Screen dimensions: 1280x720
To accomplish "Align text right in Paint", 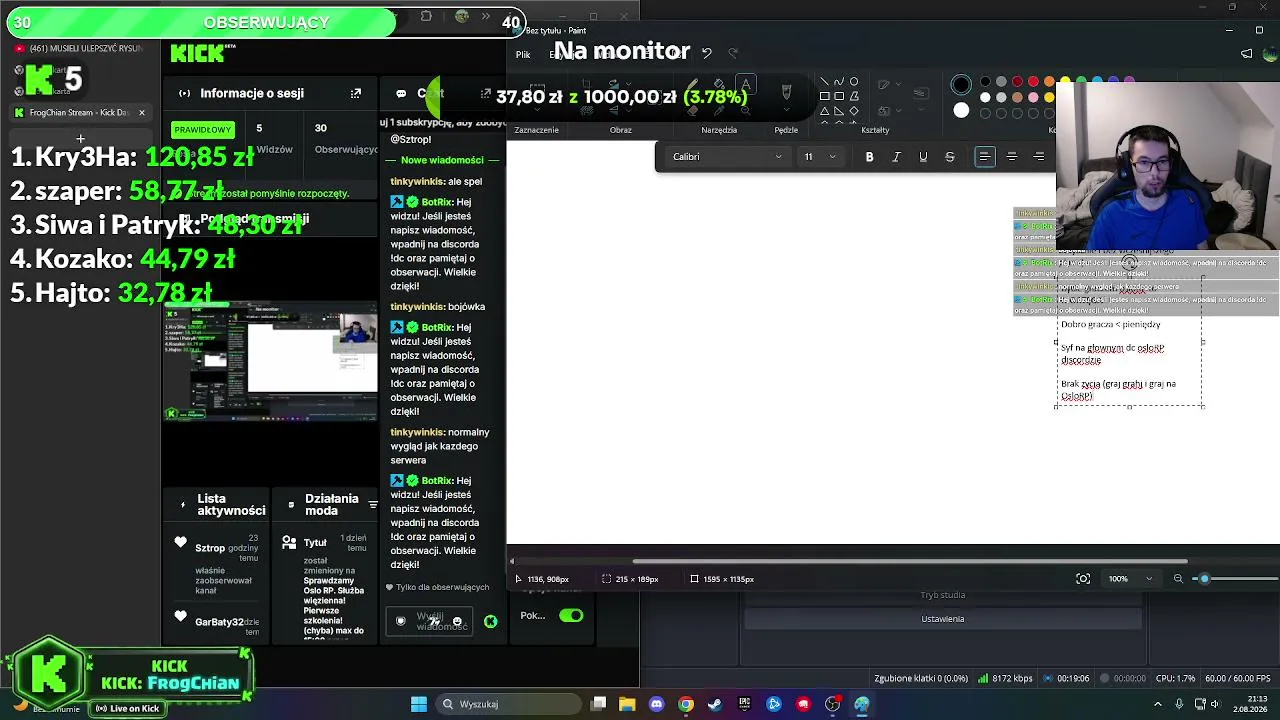I will [1039, 157].
